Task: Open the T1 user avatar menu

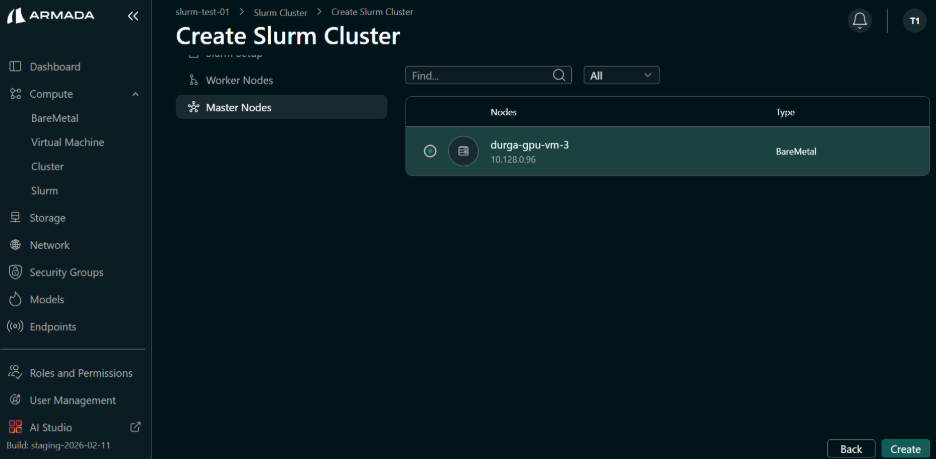Action: pyautogui.click(x=915, y=20)
